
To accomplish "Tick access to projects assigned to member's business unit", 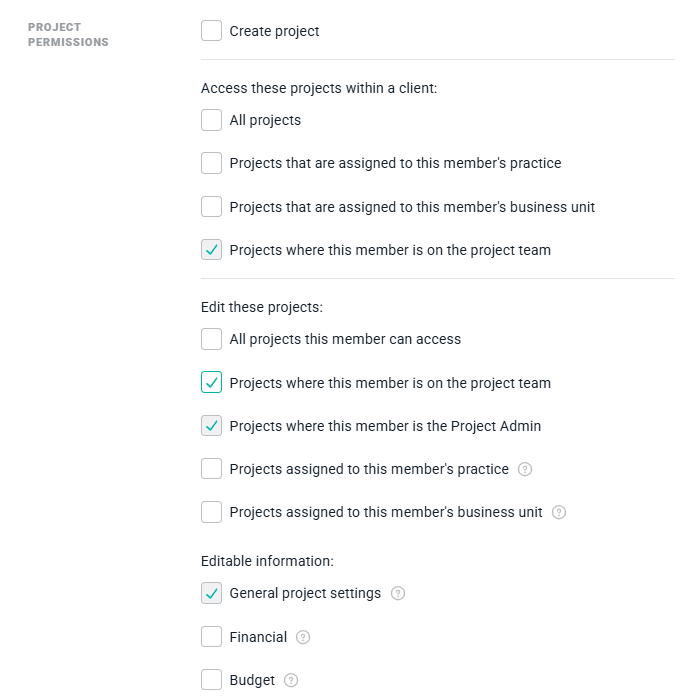I will click(x=211, y=206).
